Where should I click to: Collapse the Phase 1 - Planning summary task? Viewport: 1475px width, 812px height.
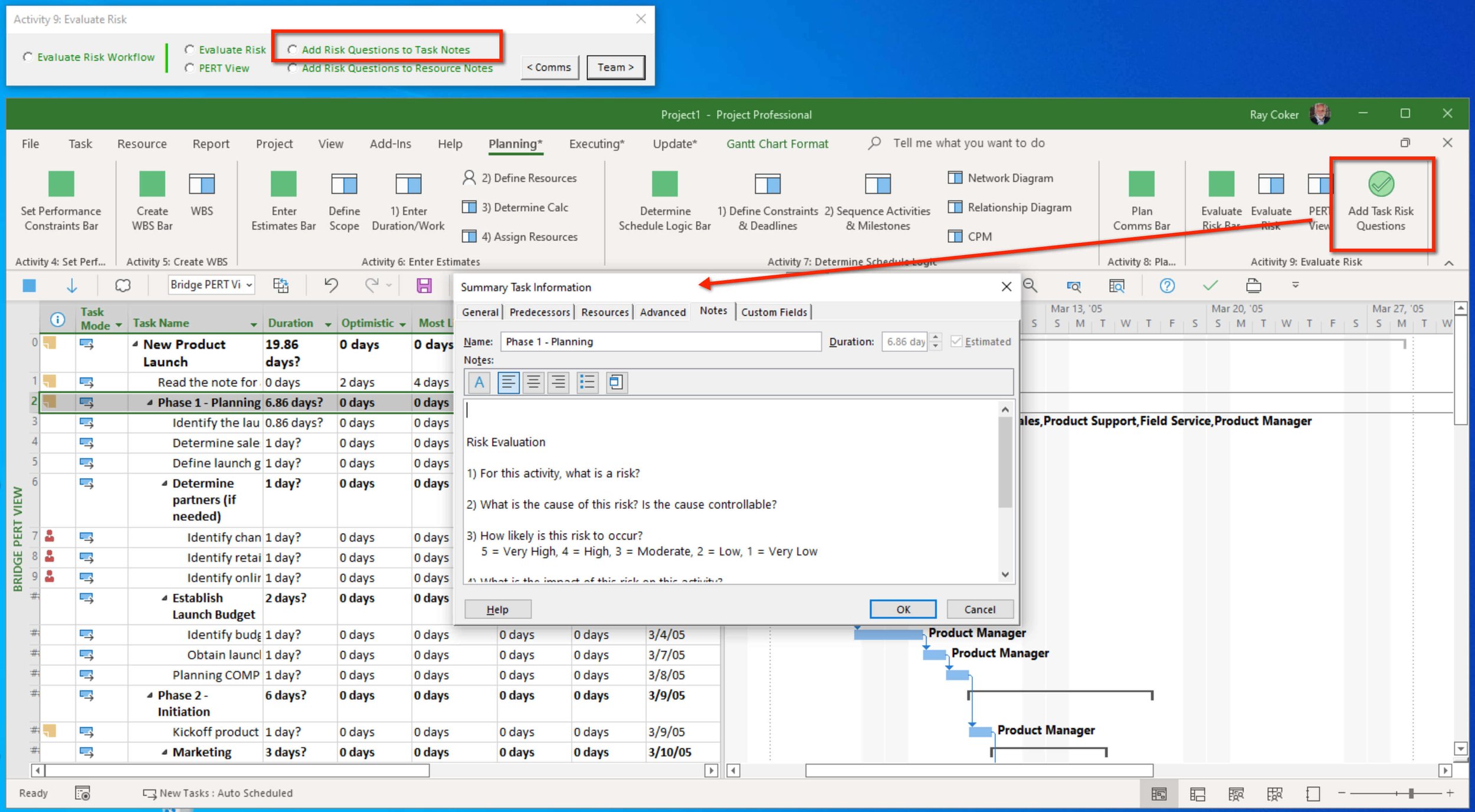tap(150, 403)
